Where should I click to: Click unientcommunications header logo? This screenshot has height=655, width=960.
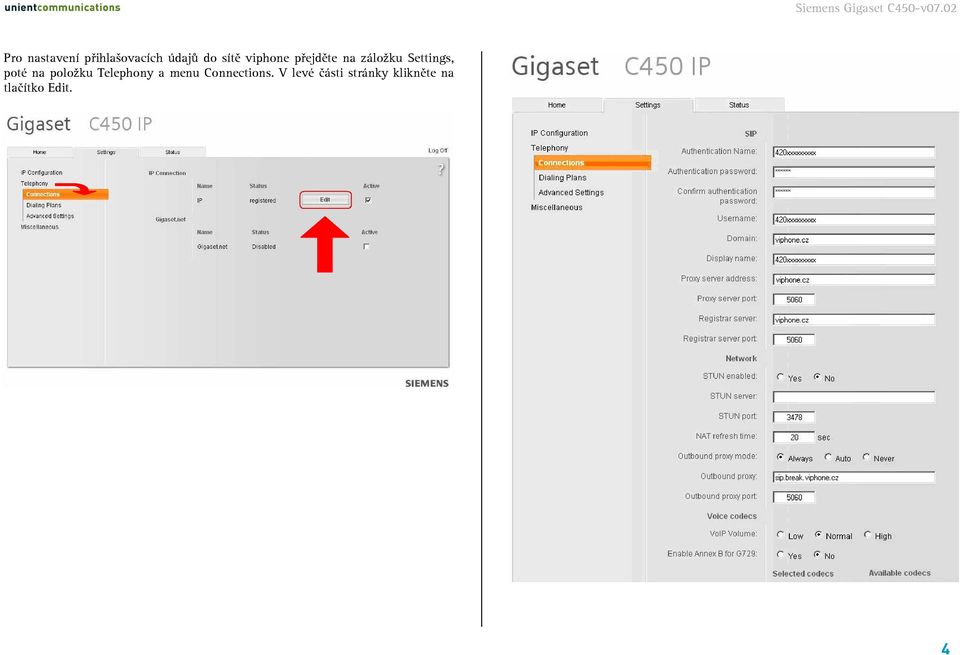[62, 8]
